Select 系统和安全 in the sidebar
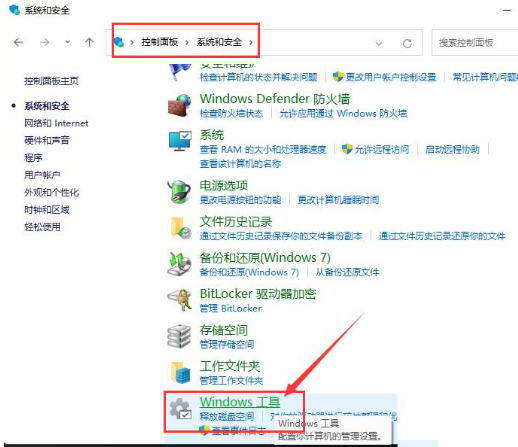The height and width of the screenshot is (447, 518). point(47,106)
